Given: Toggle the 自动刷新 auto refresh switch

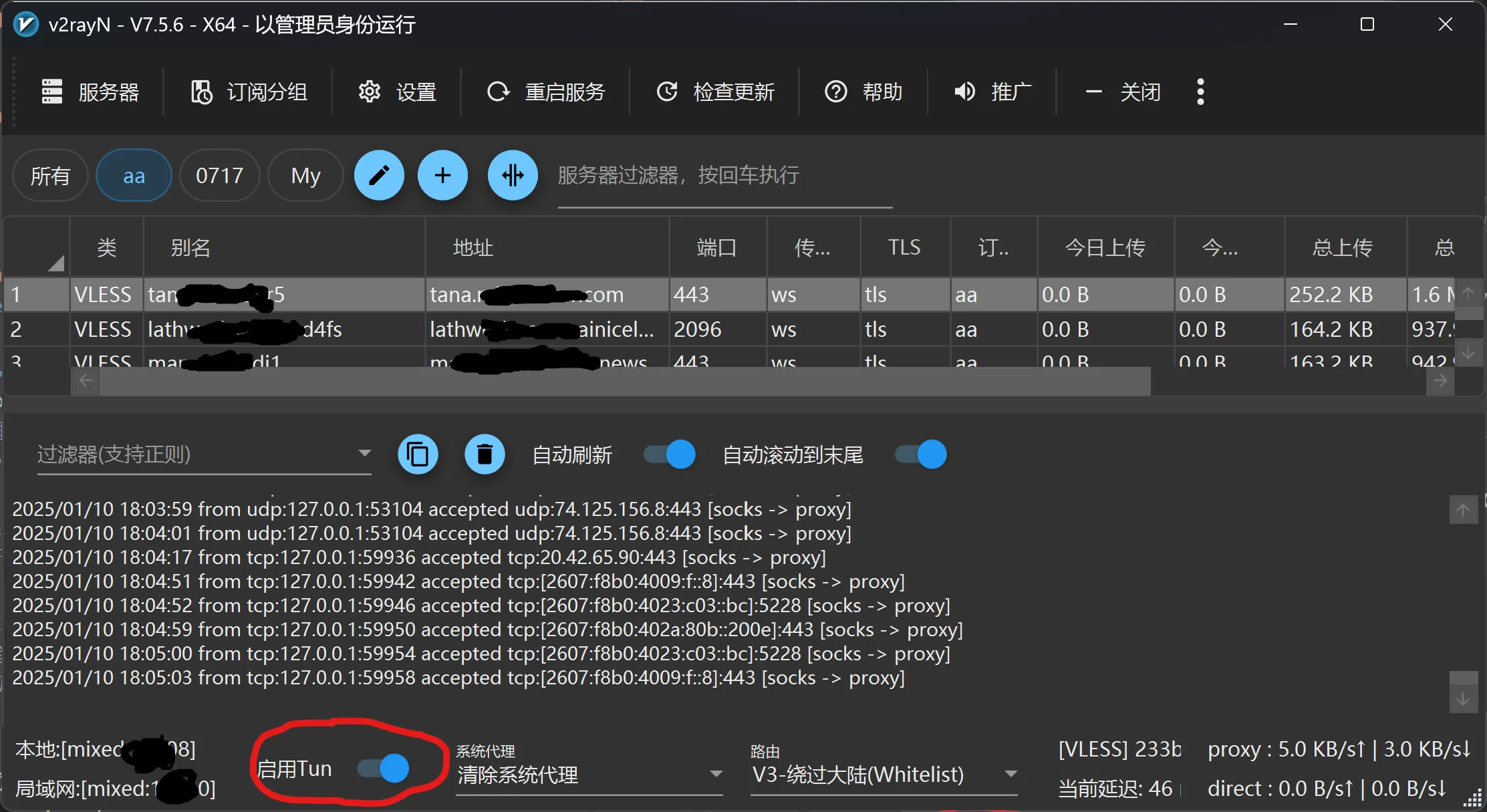Looking at the screenshot, I should click(x=669, y=454).
